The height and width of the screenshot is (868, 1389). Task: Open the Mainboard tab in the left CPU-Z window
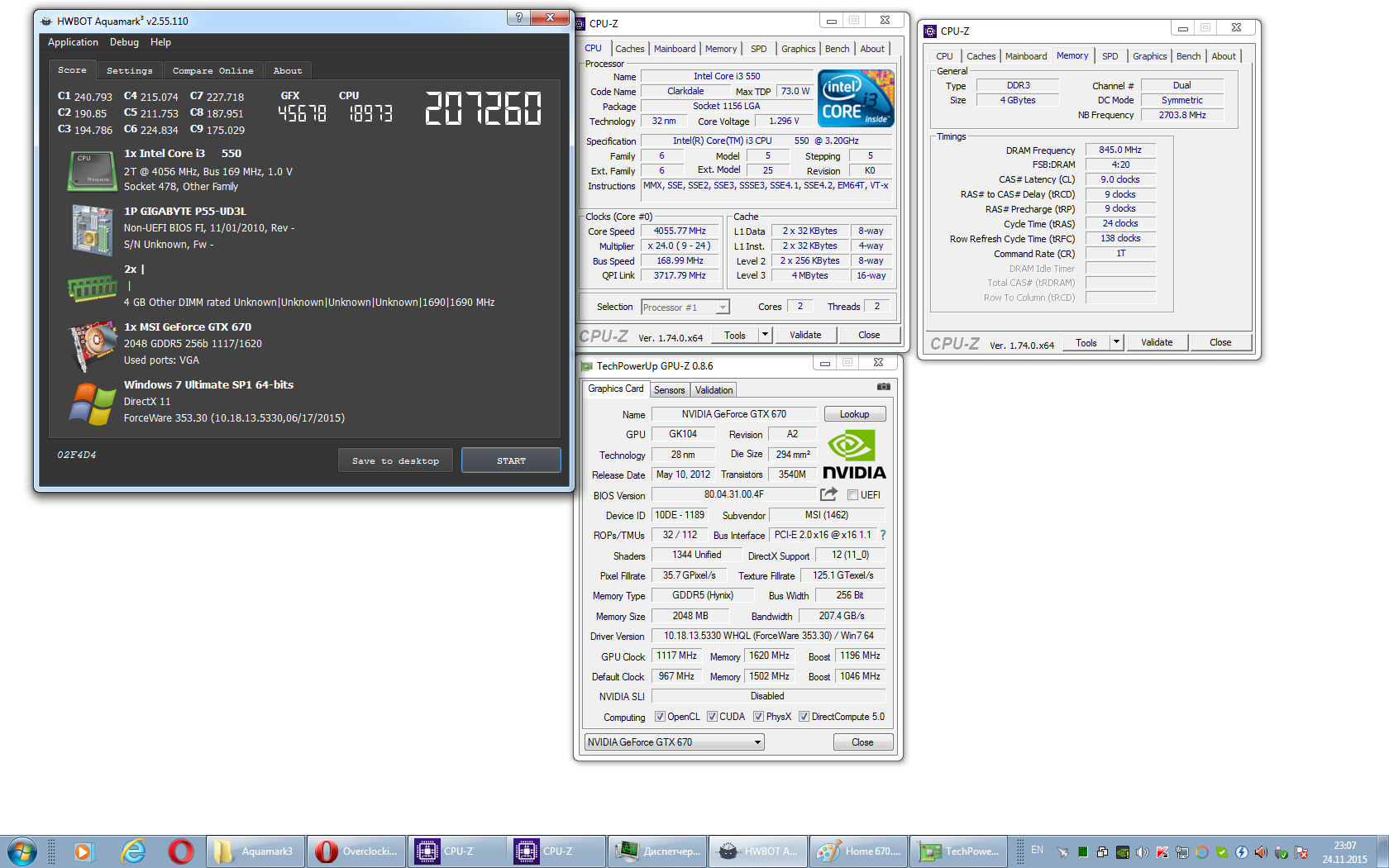[x=675, y=49]
